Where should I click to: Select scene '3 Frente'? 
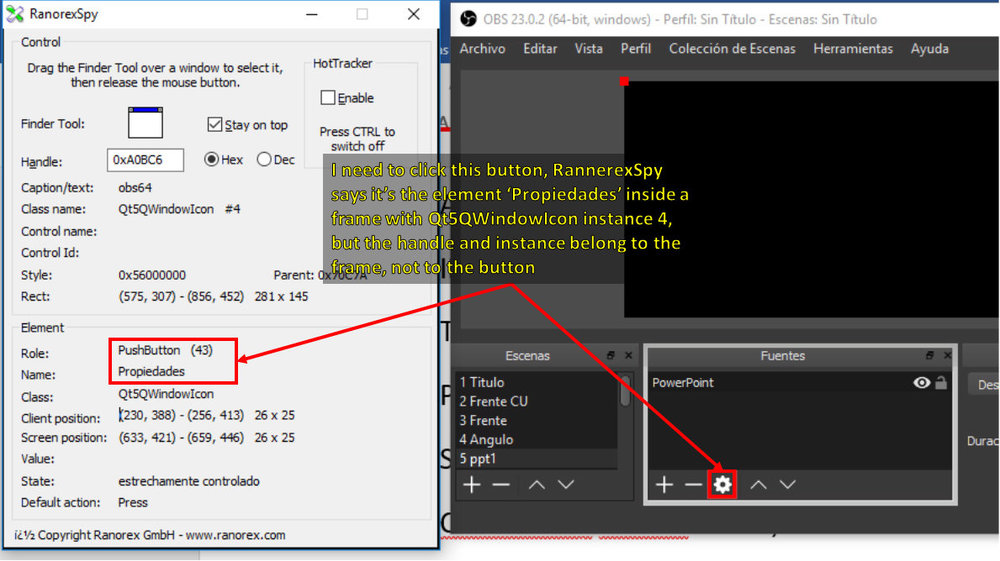click(x=536, y=420)
